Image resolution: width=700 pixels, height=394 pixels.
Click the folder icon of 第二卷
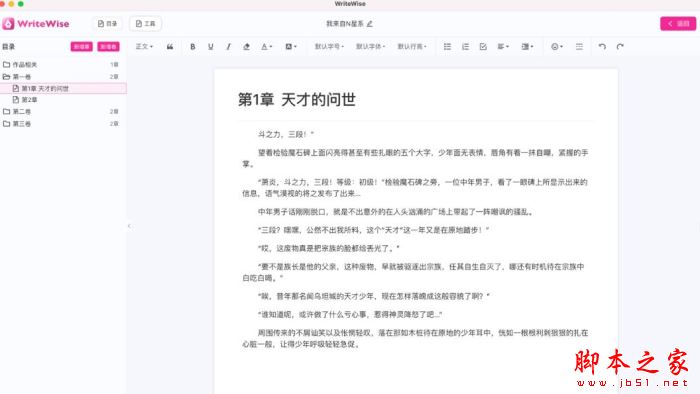point(6,112)
